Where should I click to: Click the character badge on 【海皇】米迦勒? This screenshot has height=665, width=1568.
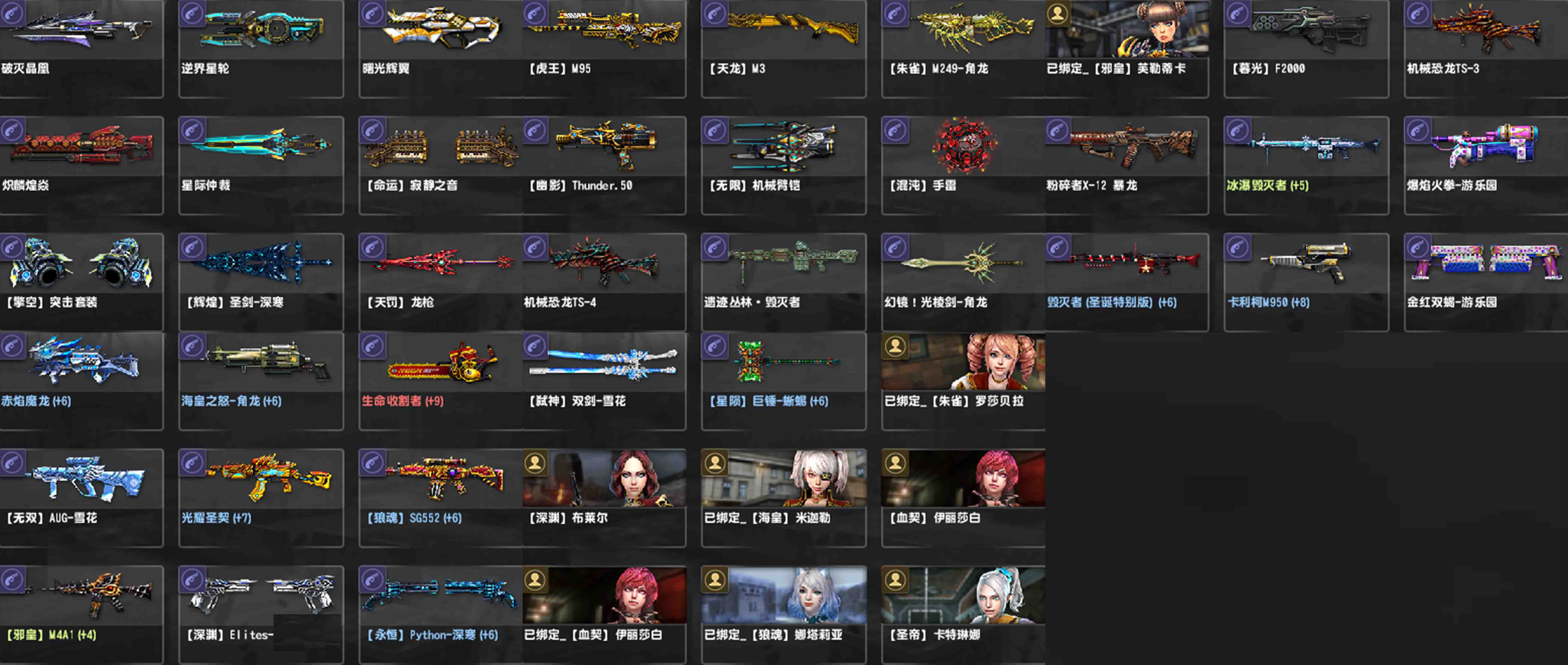pyautogui.click(x=715, y=463)
